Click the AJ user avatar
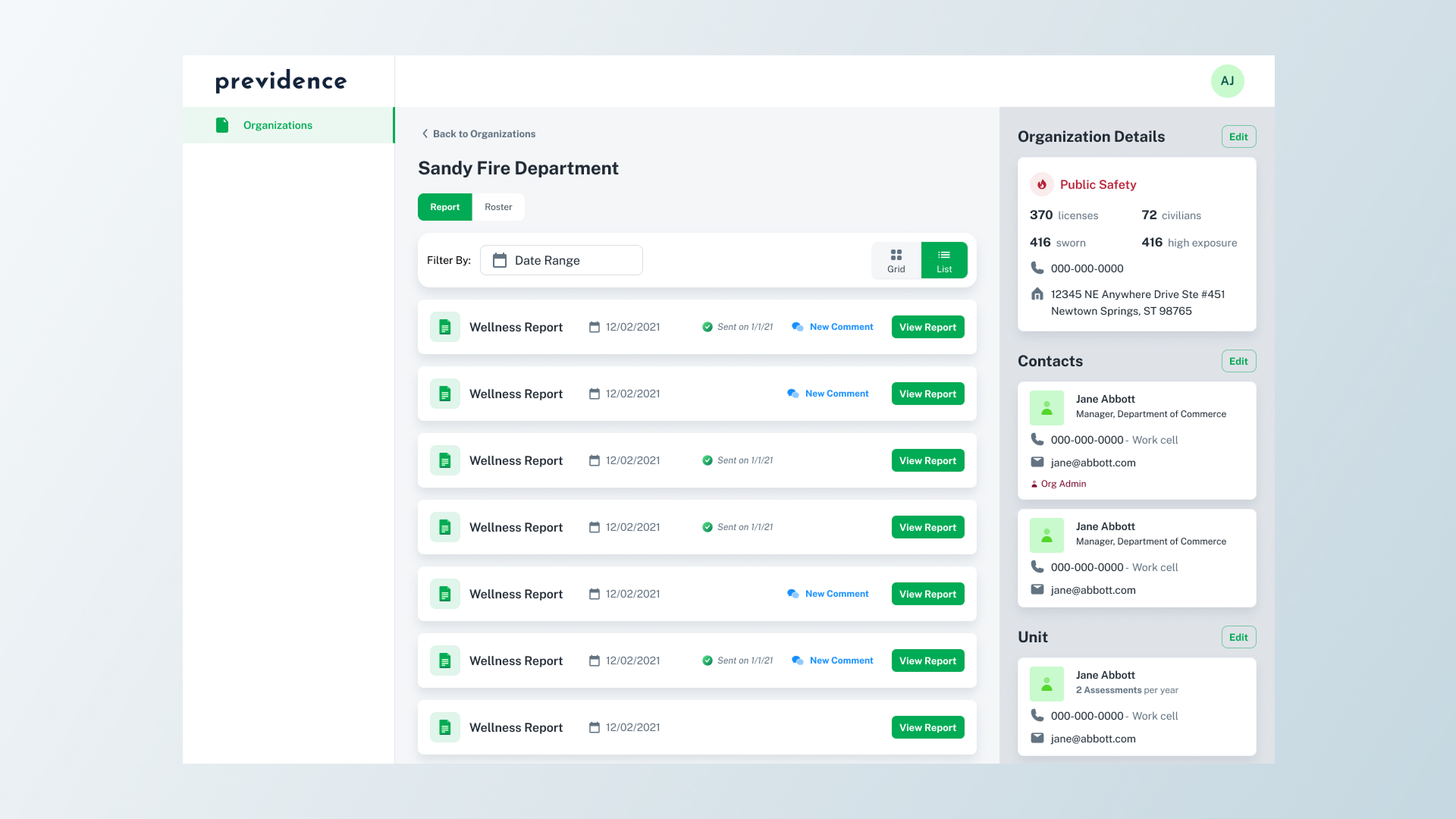The width and height of the screenshot is (1456, 819). click(1227, 81)
